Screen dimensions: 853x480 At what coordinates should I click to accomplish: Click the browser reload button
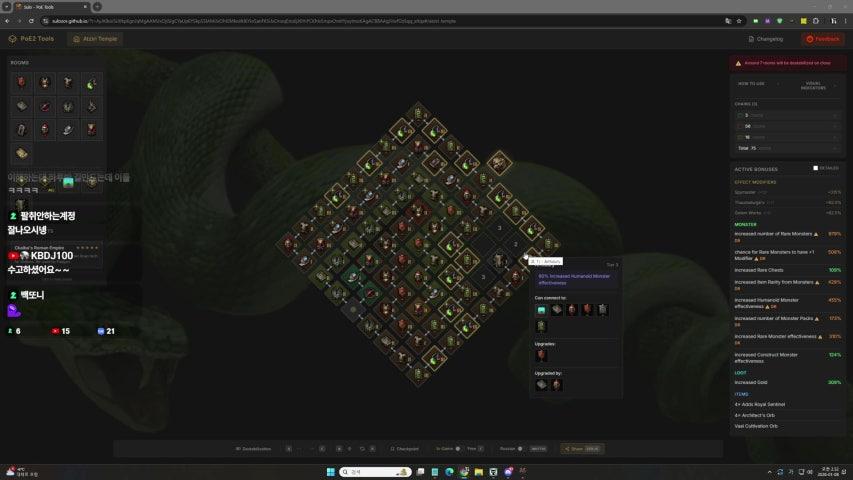tap(31, 20)
